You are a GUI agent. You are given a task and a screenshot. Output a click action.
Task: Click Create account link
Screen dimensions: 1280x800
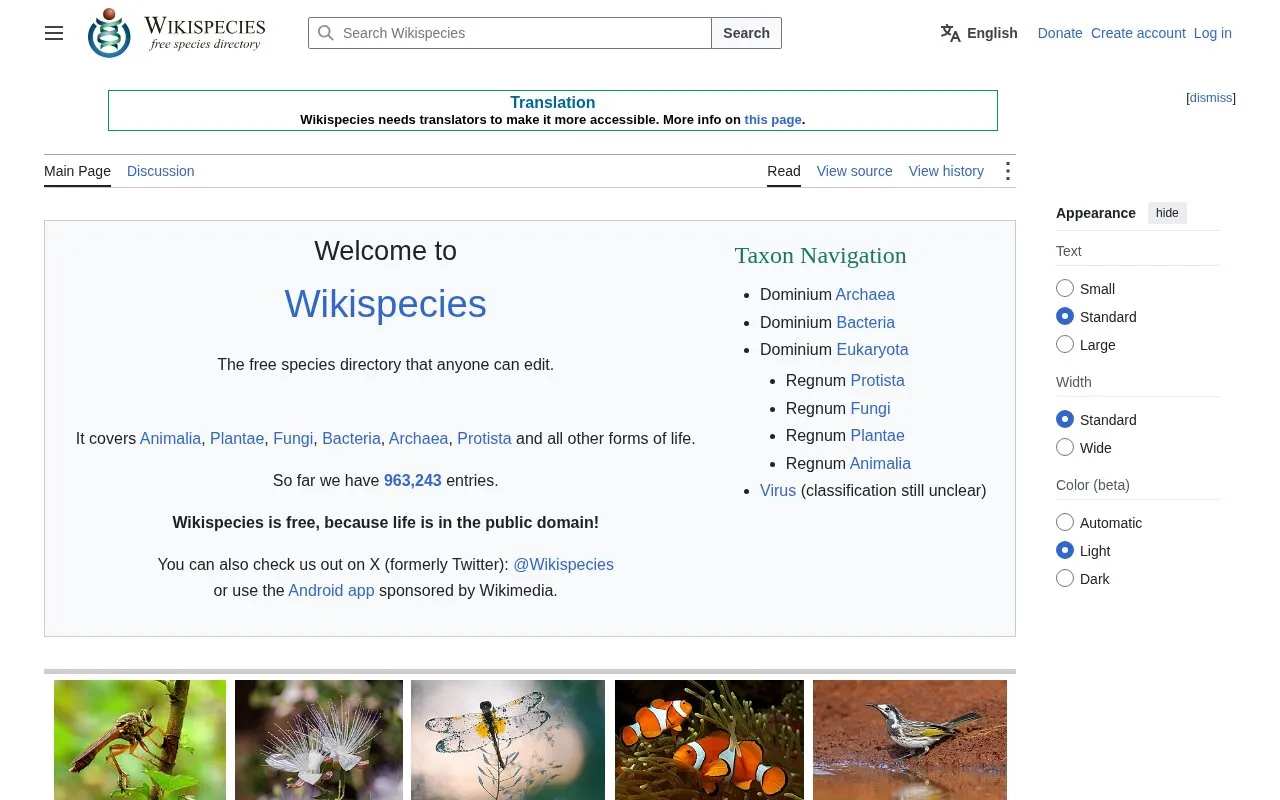click(1138, 33)
